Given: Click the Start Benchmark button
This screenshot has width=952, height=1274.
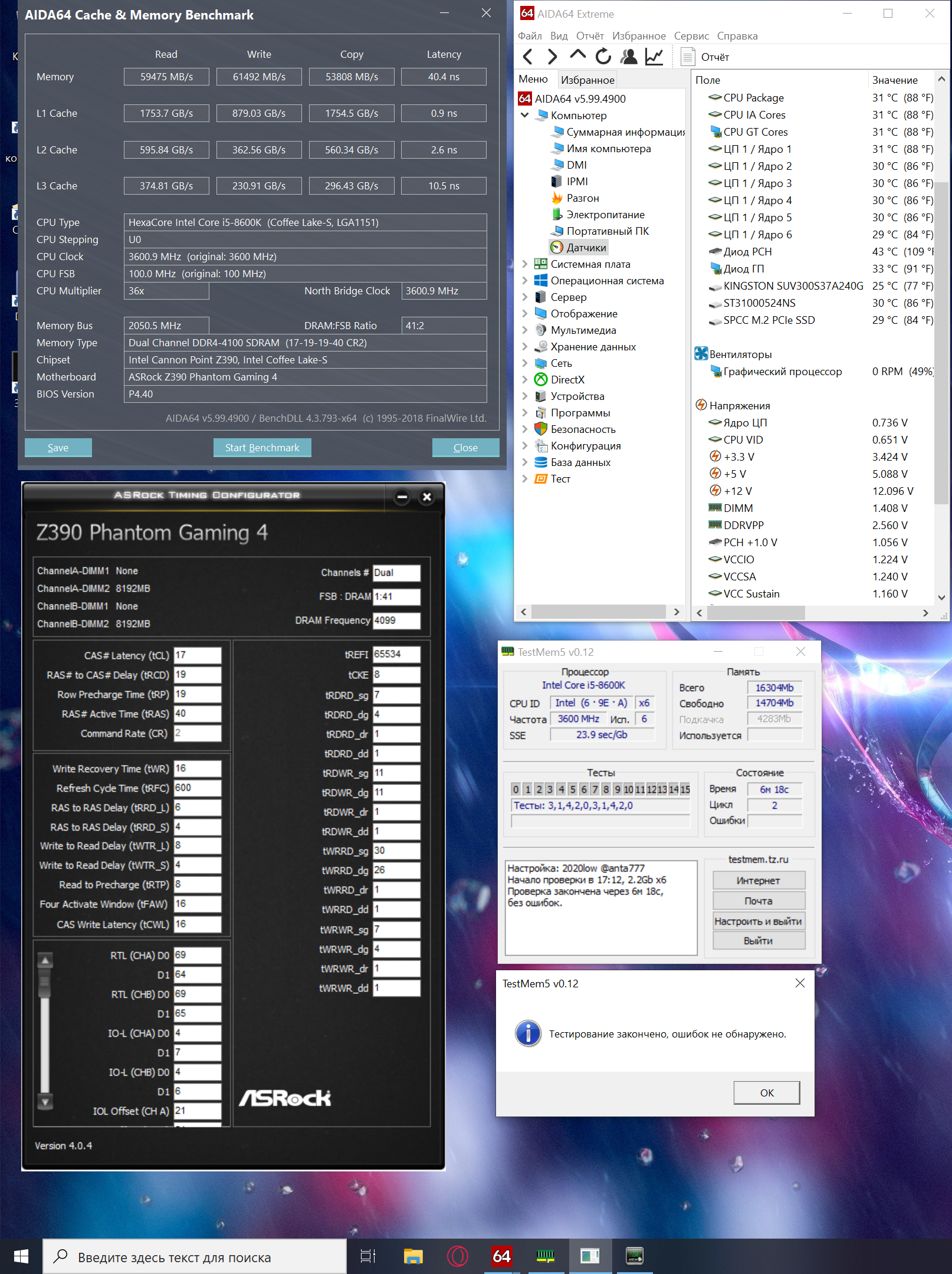Looking at the screenshot, I should pyautogui.click(x=262, y=448).
